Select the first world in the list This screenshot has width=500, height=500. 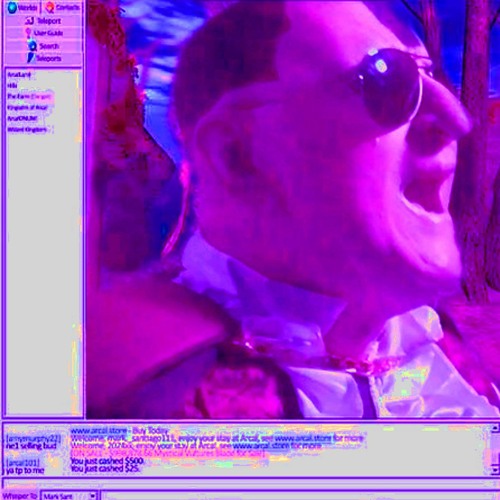point(19,75)
